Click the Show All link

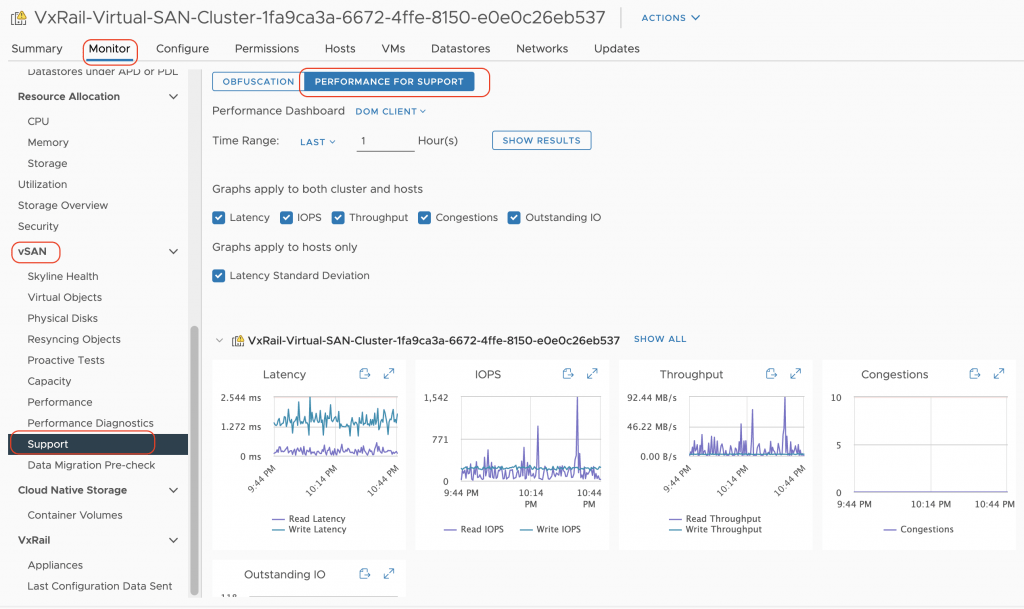(660, 340)
